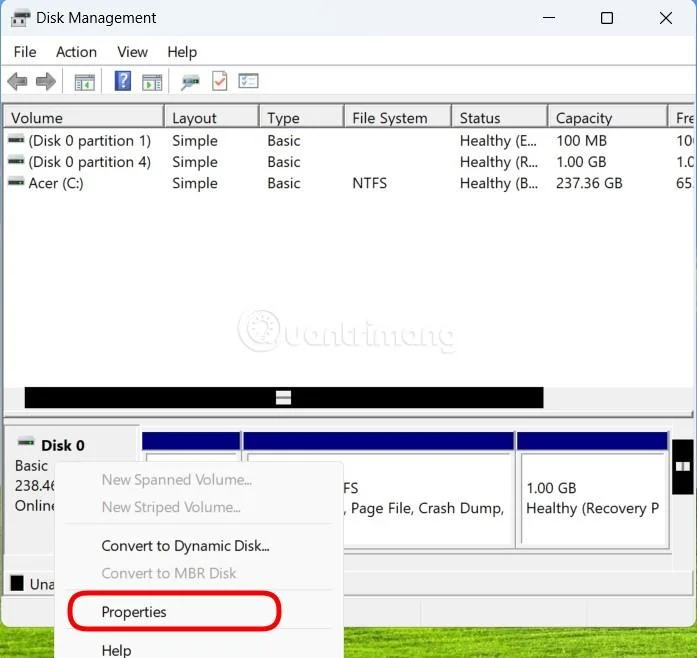Sort by the File System column header
The width and height of the screenshot is (697, 658).
[398, 118]
